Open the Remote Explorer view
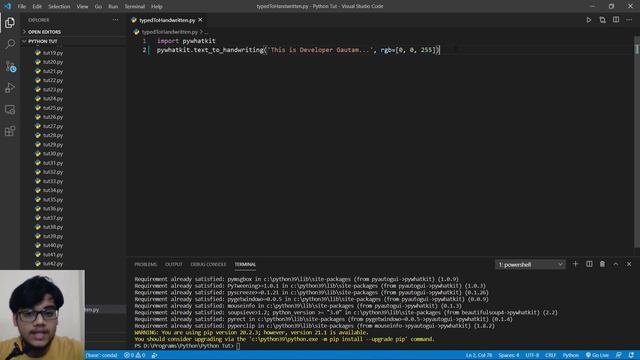Image resolution: width=640 pixels, height=360 pixels. click(x=10, y=109)
